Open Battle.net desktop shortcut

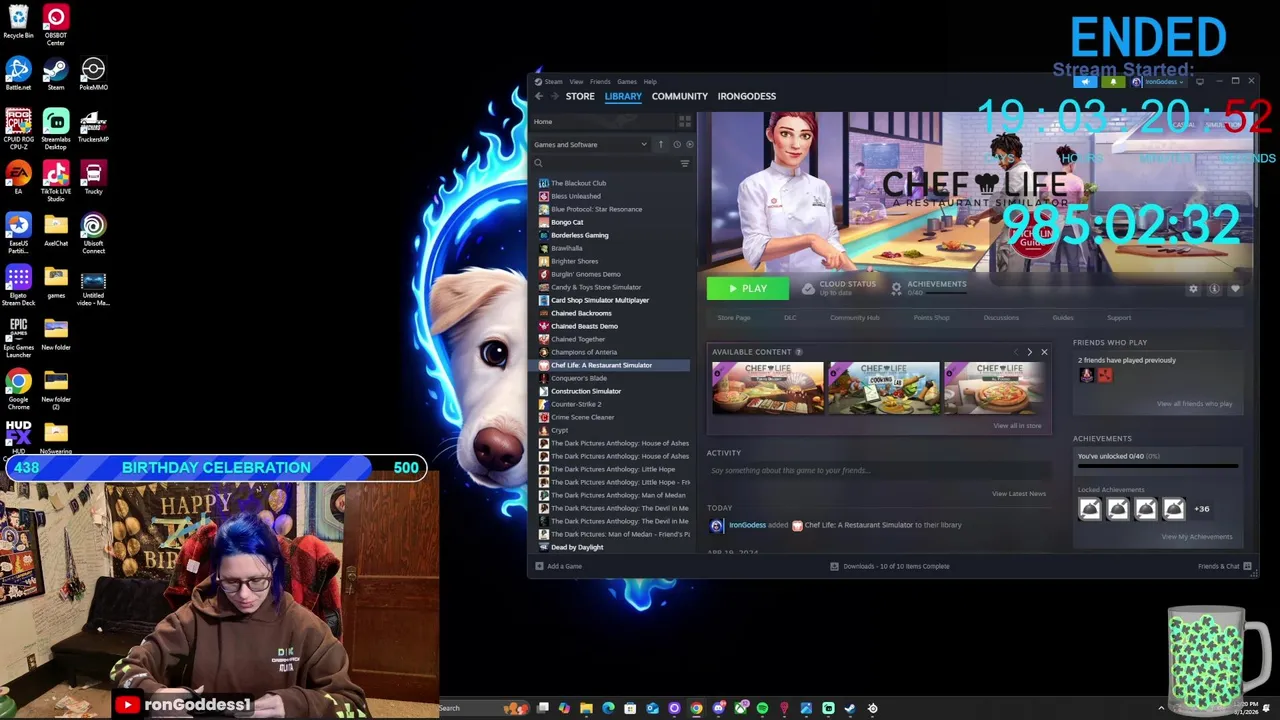[18, 74]
